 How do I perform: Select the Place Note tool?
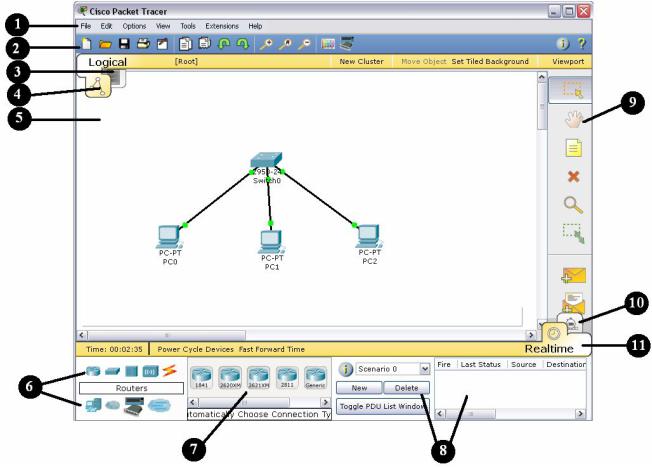pyautogui.click(x=574, y=148)
